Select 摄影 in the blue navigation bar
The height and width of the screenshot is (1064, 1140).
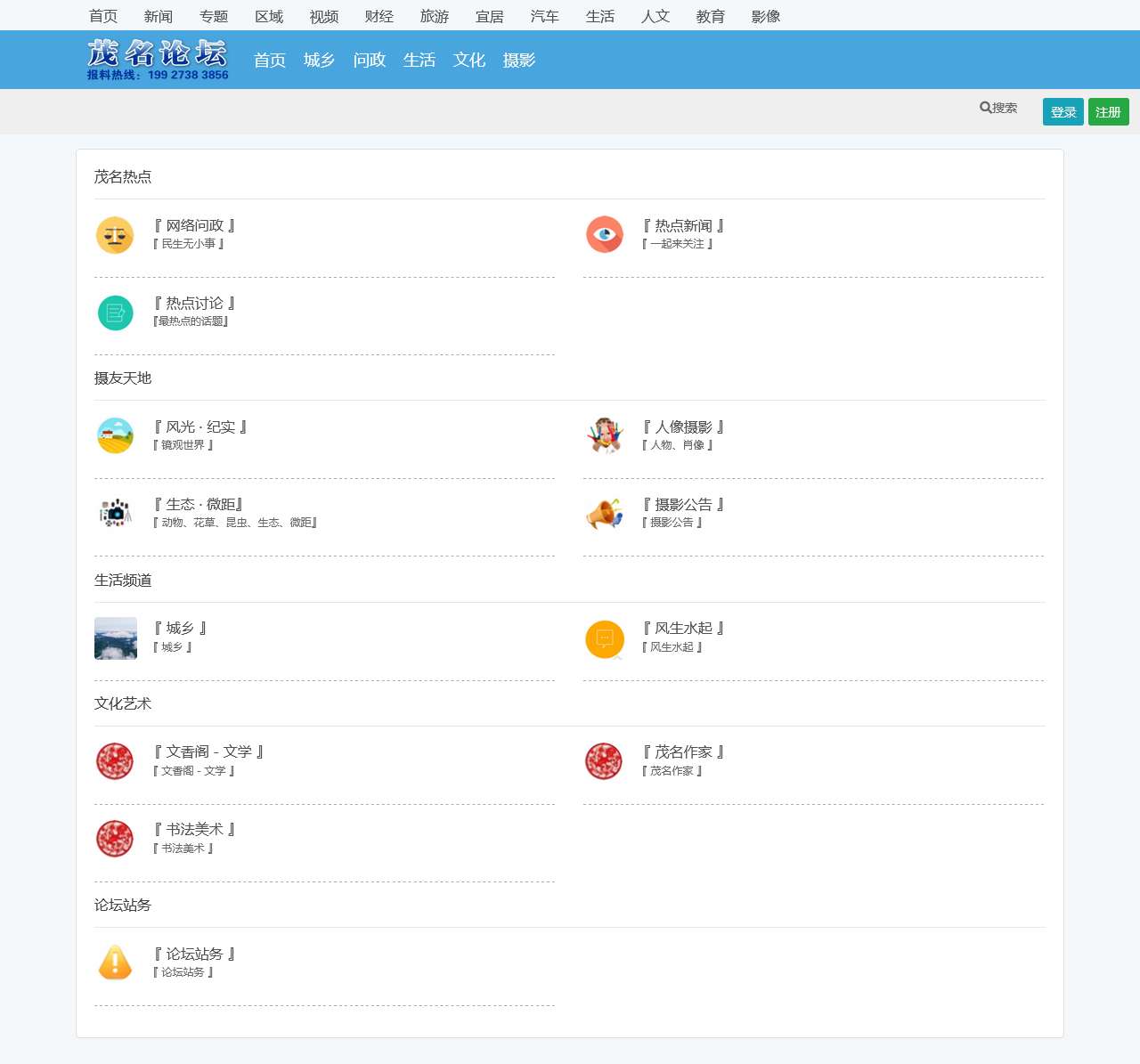click(x=519, y=61)
